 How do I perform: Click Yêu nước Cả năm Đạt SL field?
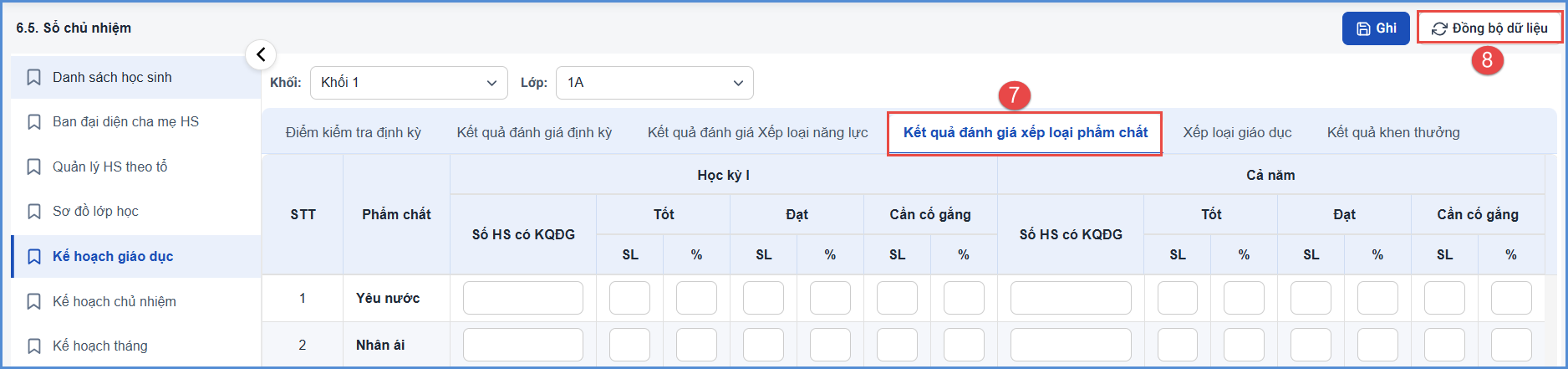click(1311, 298)
